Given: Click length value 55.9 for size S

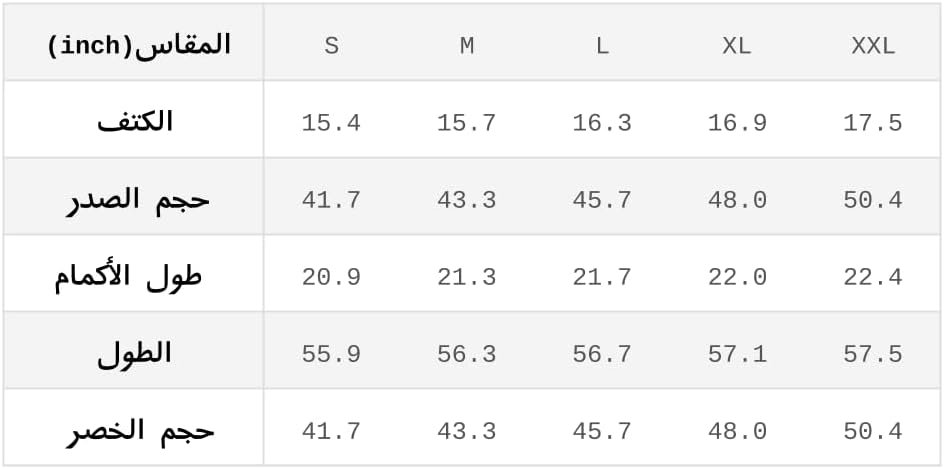Looking at the screenshot, I should tap(331, 354).
